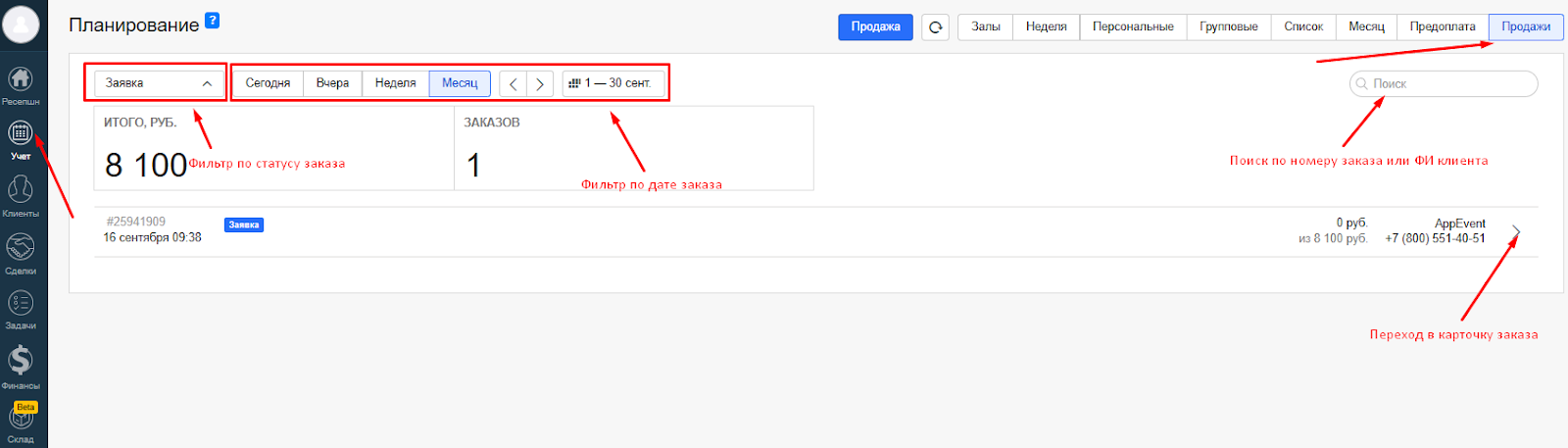Switch to the Предоплата tab
The height and width of the screenshot is (448, 1568).
tap(1442, 26)
